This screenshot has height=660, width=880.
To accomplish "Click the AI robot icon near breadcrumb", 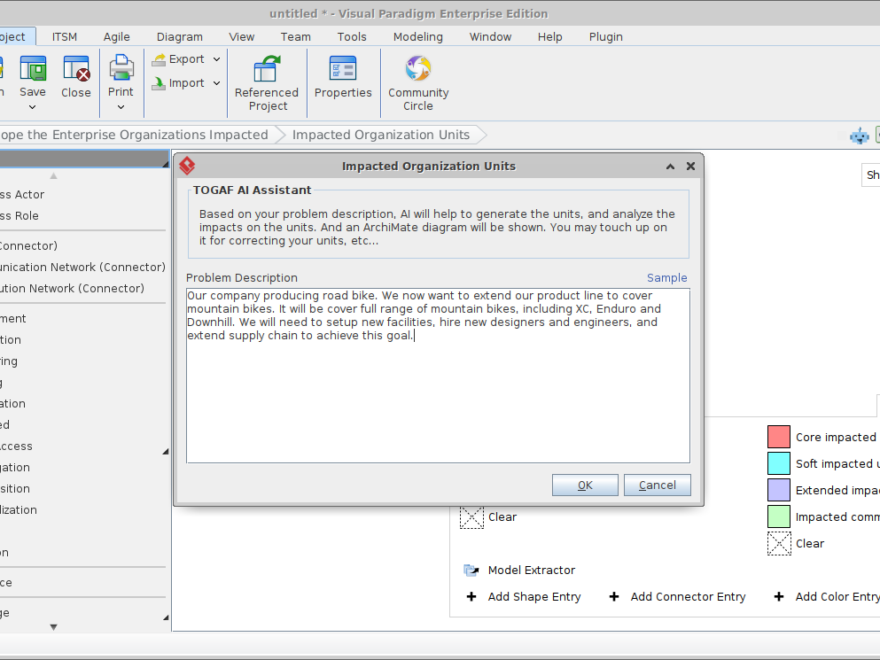I will click(859, 136).
